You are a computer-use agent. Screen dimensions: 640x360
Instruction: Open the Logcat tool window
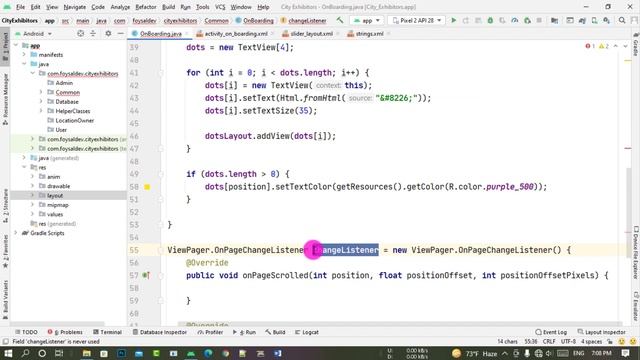pyautogui.click(x=307, y=332)
